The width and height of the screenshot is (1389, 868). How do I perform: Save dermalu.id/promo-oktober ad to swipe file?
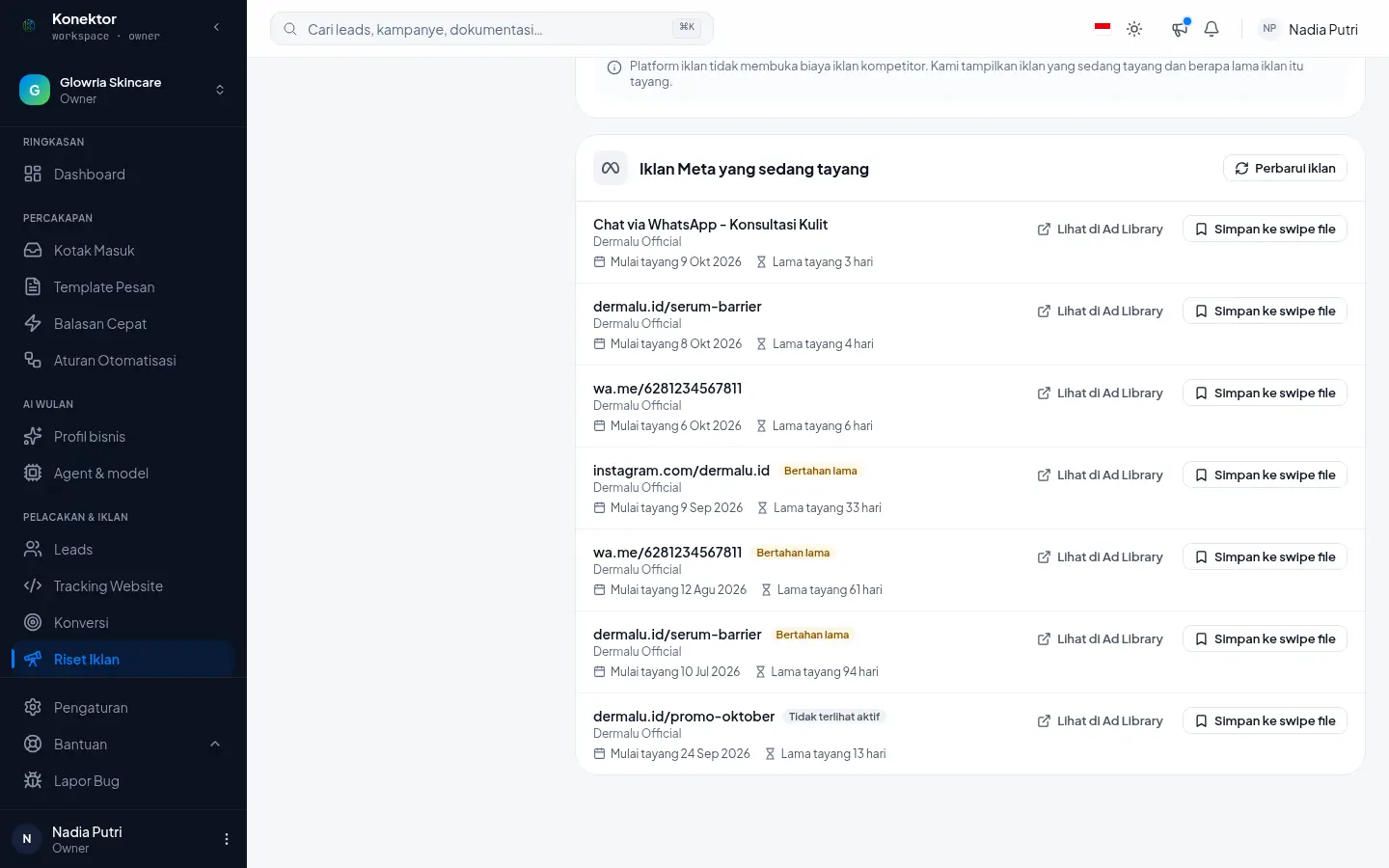[x=1265, y=721]
